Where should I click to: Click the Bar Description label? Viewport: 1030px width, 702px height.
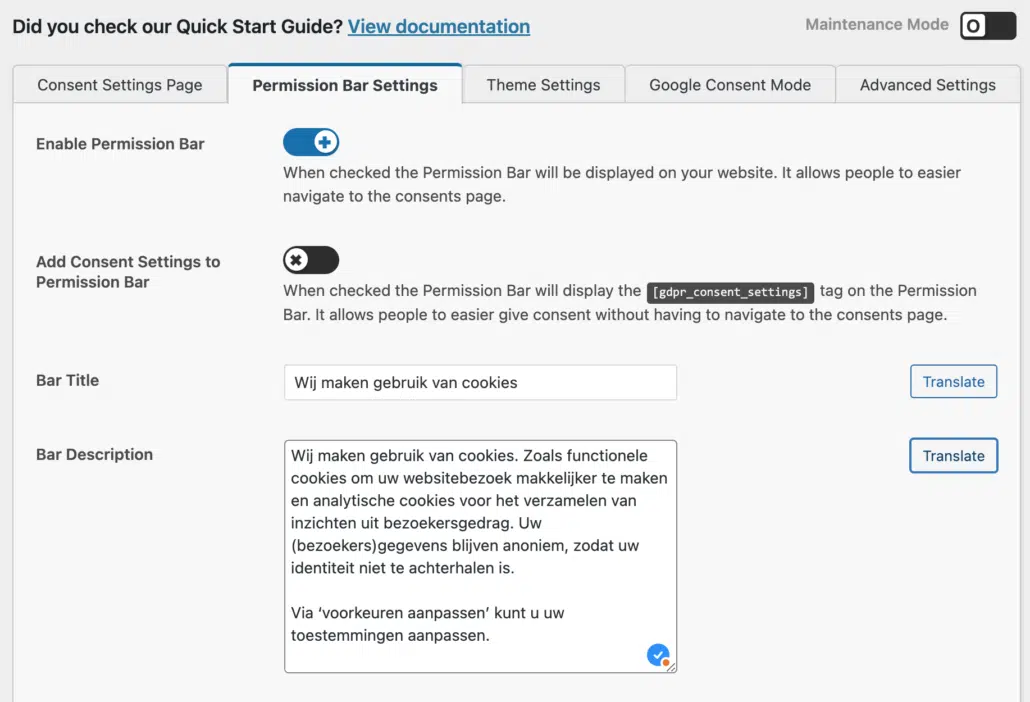(x=95, y=454)
